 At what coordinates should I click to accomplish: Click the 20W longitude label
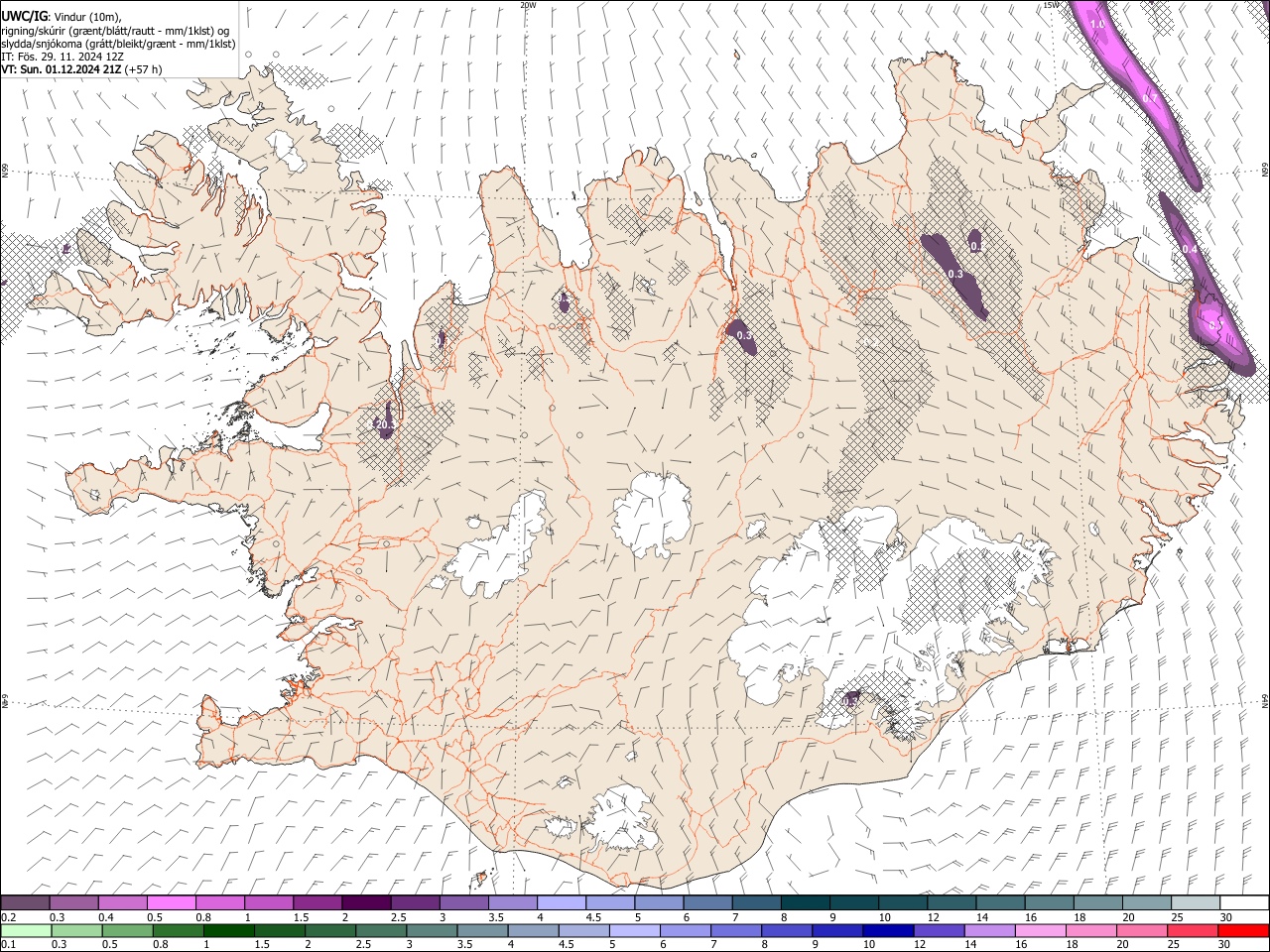528,5
